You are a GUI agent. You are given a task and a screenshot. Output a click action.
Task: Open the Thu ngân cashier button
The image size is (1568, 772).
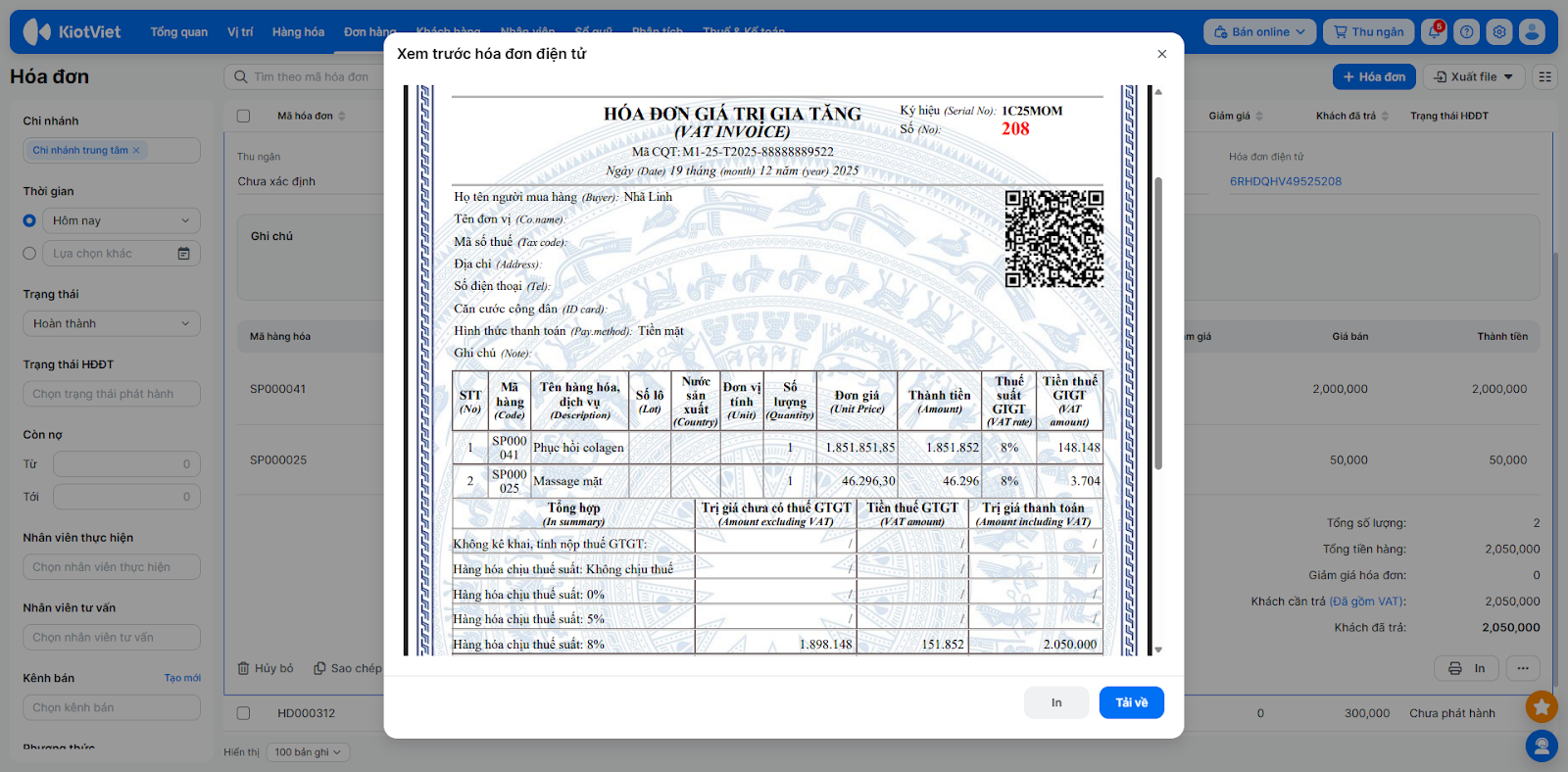(x=1368, y=31)
